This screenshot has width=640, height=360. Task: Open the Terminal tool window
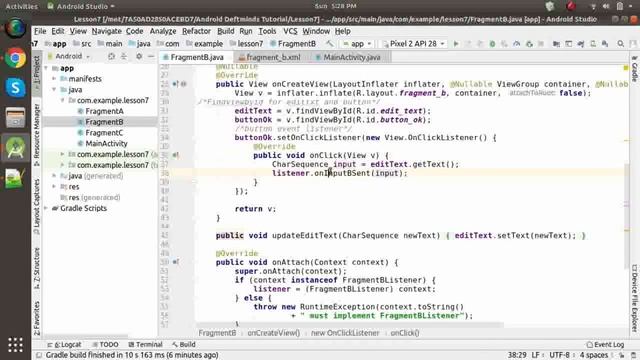click(145, 344)
